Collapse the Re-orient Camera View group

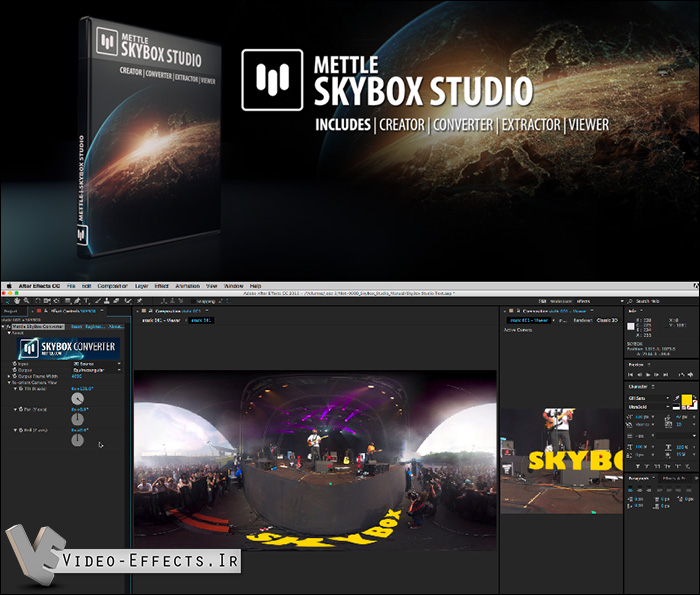(9, 383)
